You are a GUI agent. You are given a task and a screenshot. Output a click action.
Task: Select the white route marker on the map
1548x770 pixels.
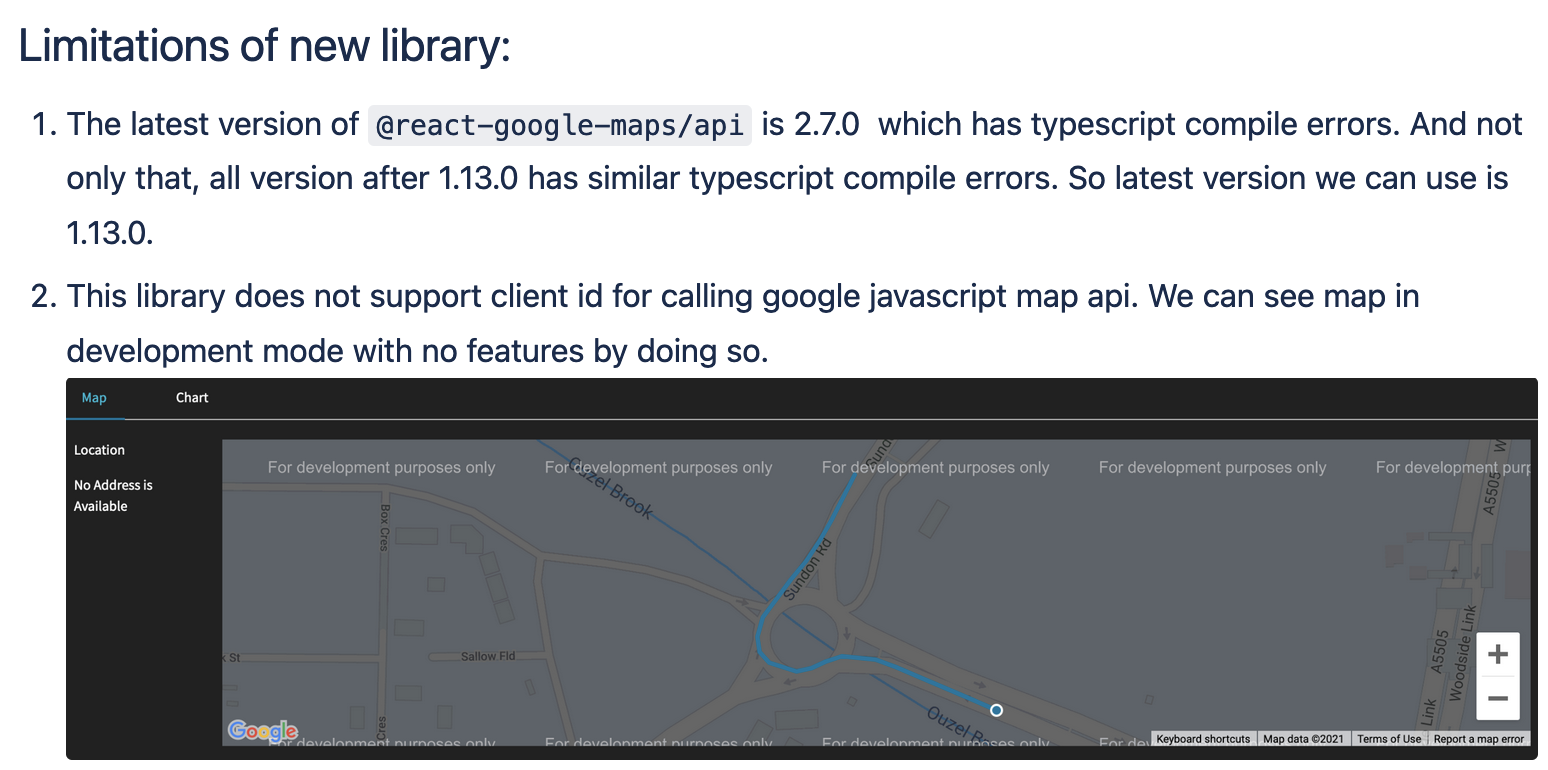coord(996,710)
